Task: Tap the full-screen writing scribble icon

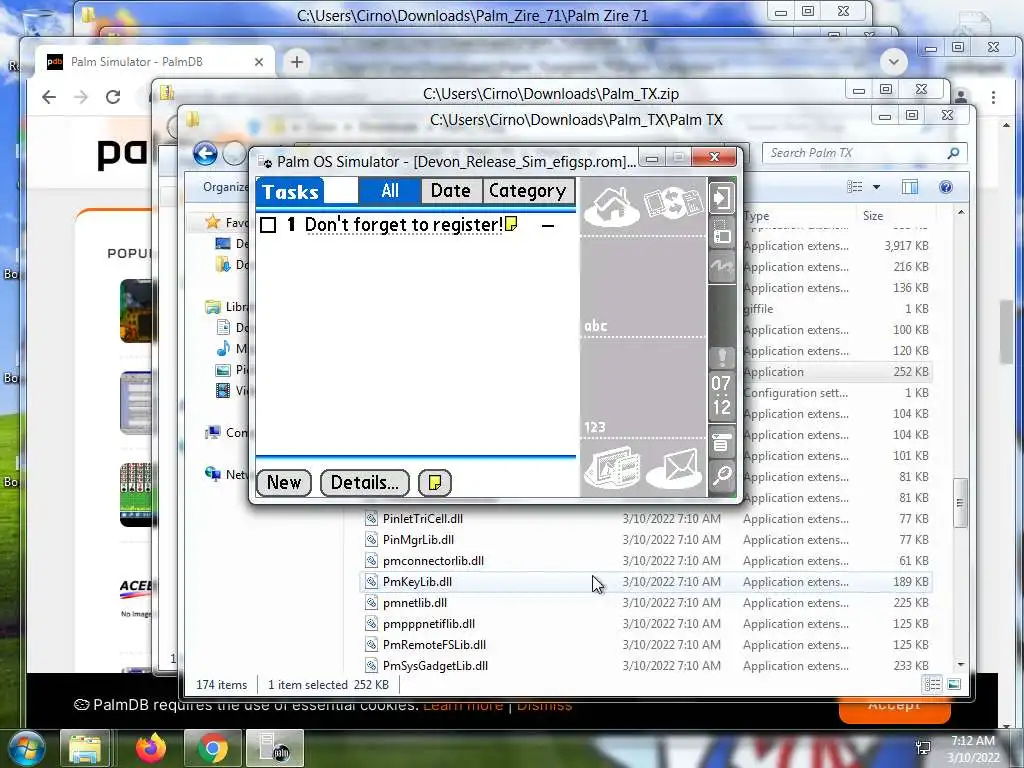Action: [722, 266]
